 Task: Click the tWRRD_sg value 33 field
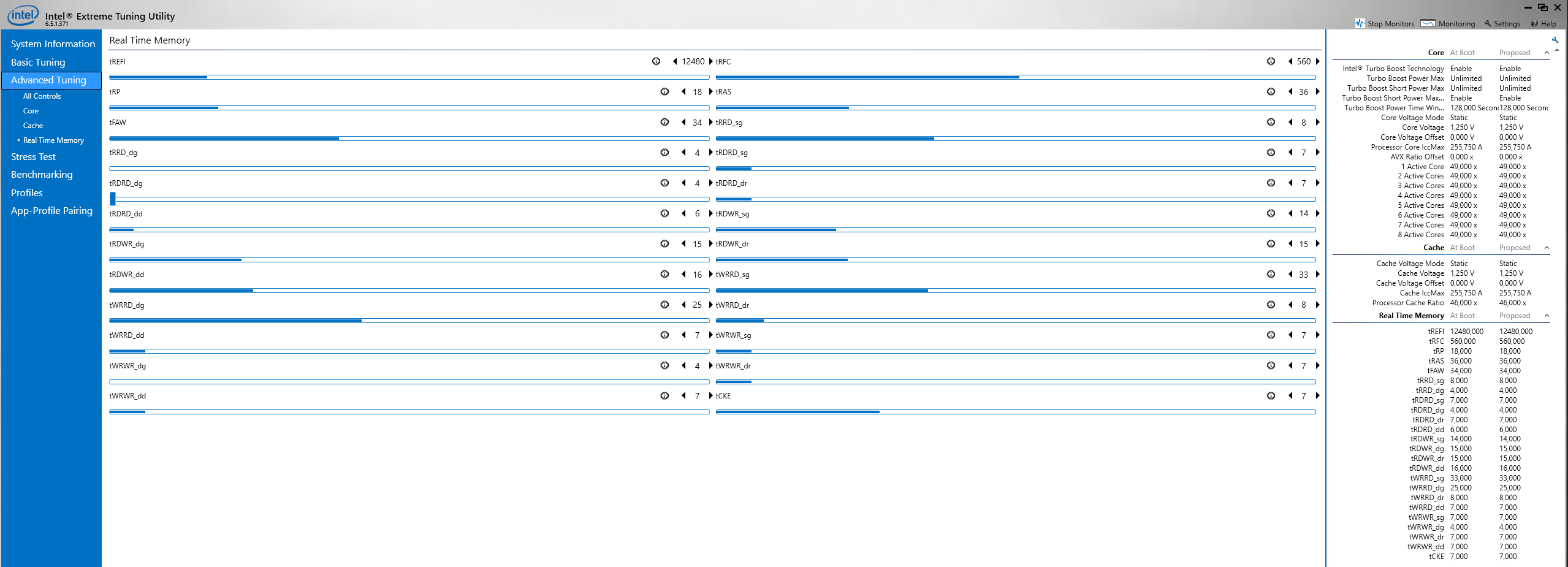click(1304, 275)
